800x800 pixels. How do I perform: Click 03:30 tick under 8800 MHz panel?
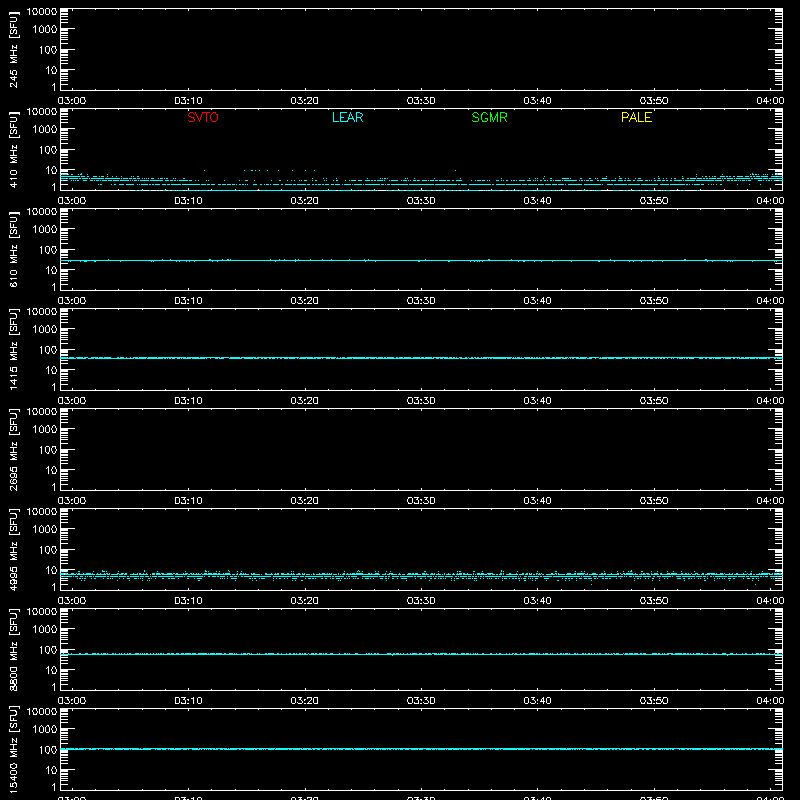click(x=421, y=701)
